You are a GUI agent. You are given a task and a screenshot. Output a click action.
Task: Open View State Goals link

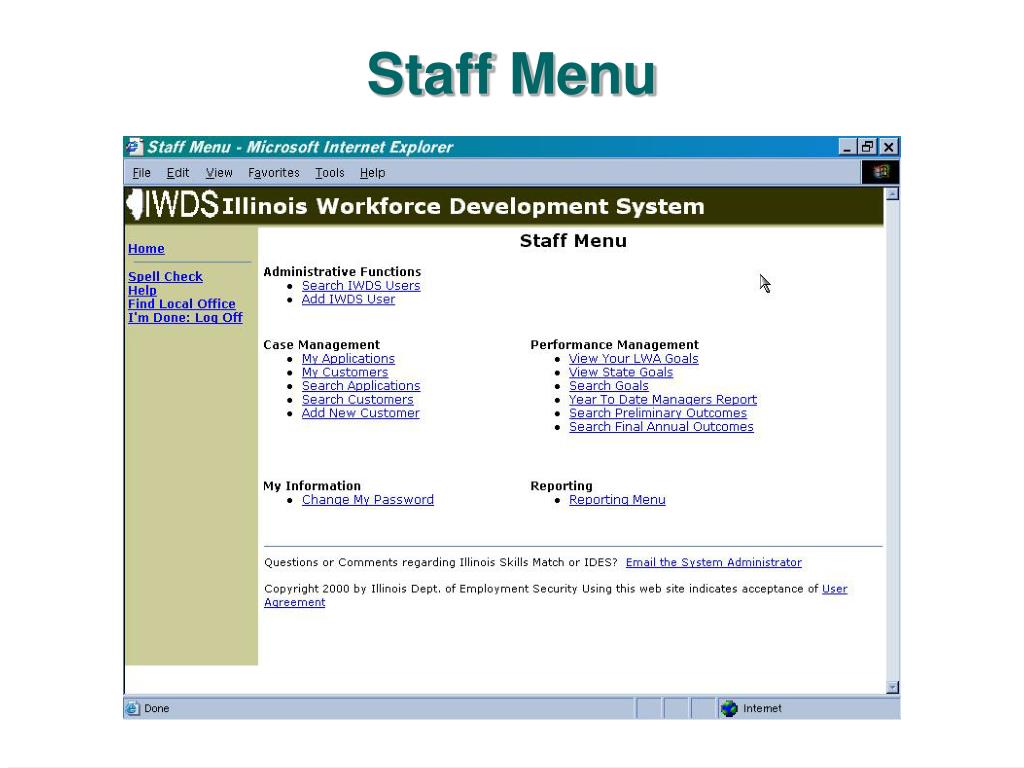click(x=621, y=372)
